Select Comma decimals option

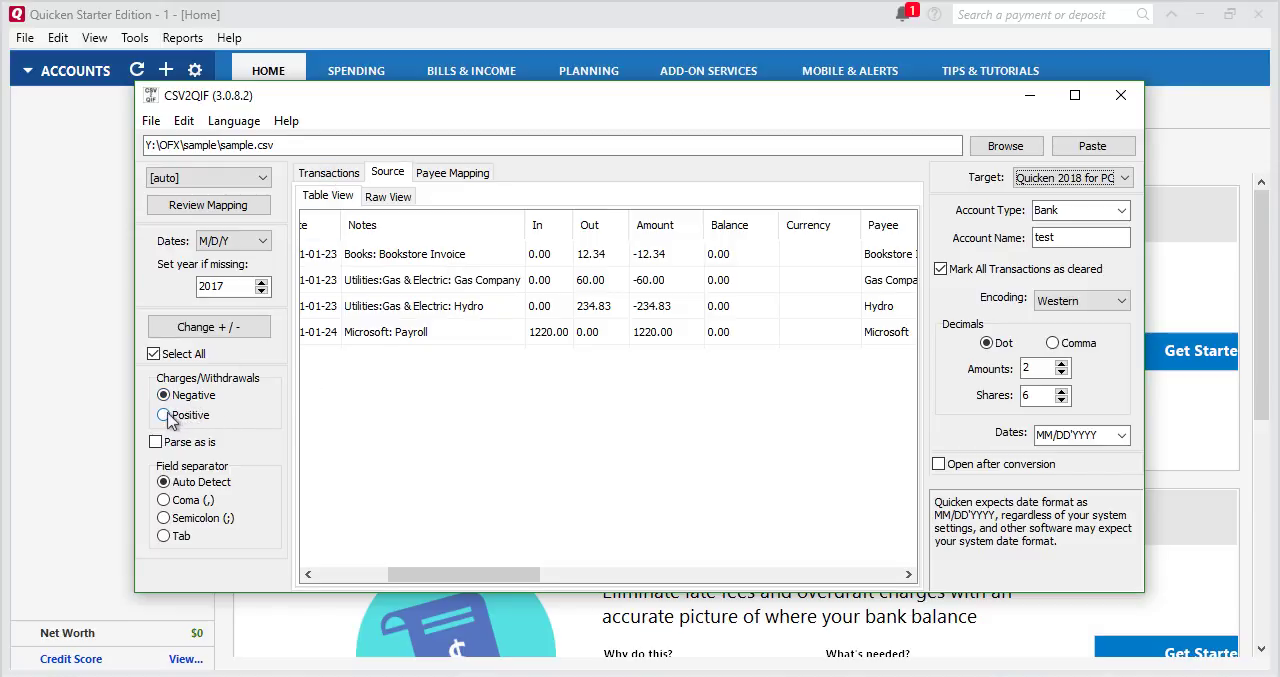point(1052,343)
